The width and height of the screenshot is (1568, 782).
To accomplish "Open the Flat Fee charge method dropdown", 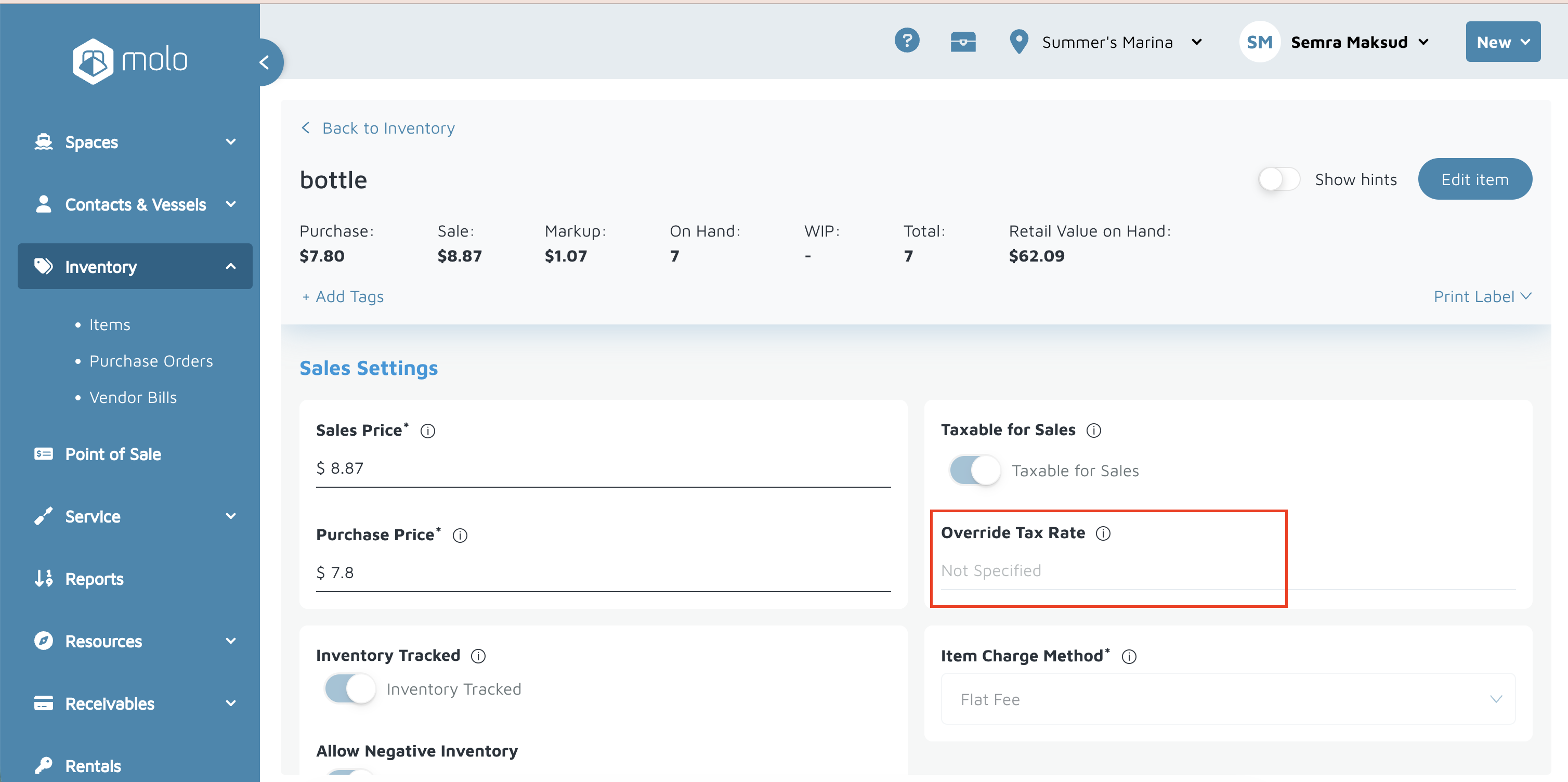I will 1227,699.
